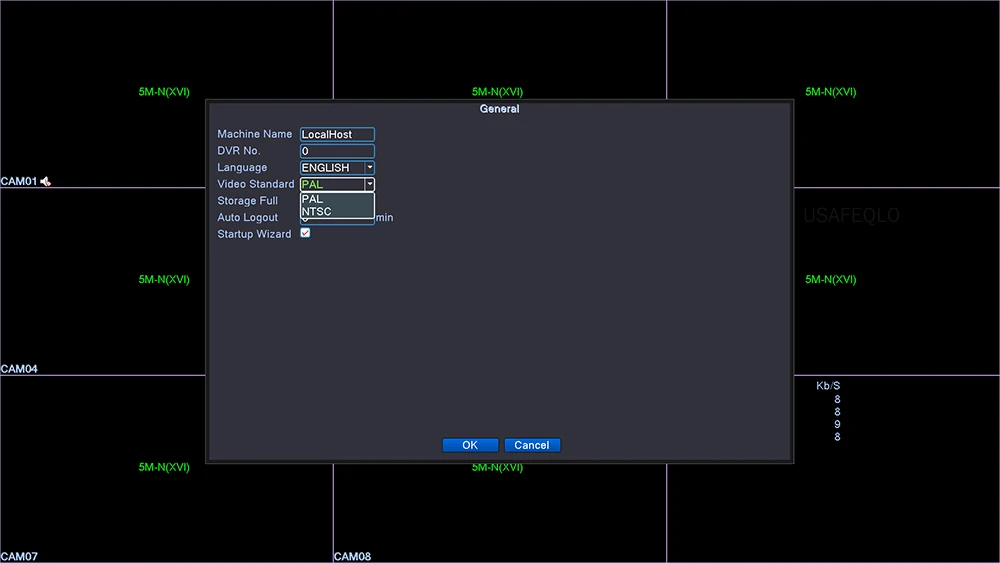This screenshot has width=1000, height=563.
Task: Click into the DVR No. field
Action: (x=337, y=151)
